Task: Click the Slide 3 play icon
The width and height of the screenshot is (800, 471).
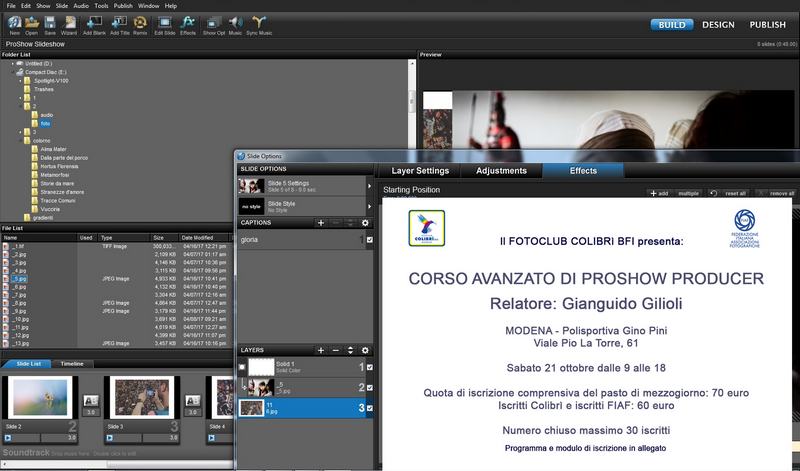Action: (110, 438)
